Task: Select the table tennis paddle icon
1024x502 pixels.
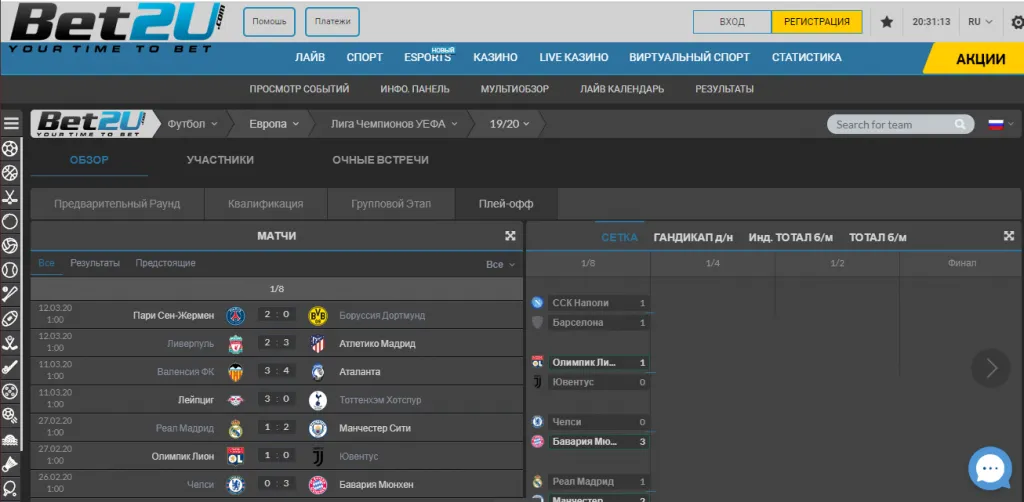Action: (10, 487)
